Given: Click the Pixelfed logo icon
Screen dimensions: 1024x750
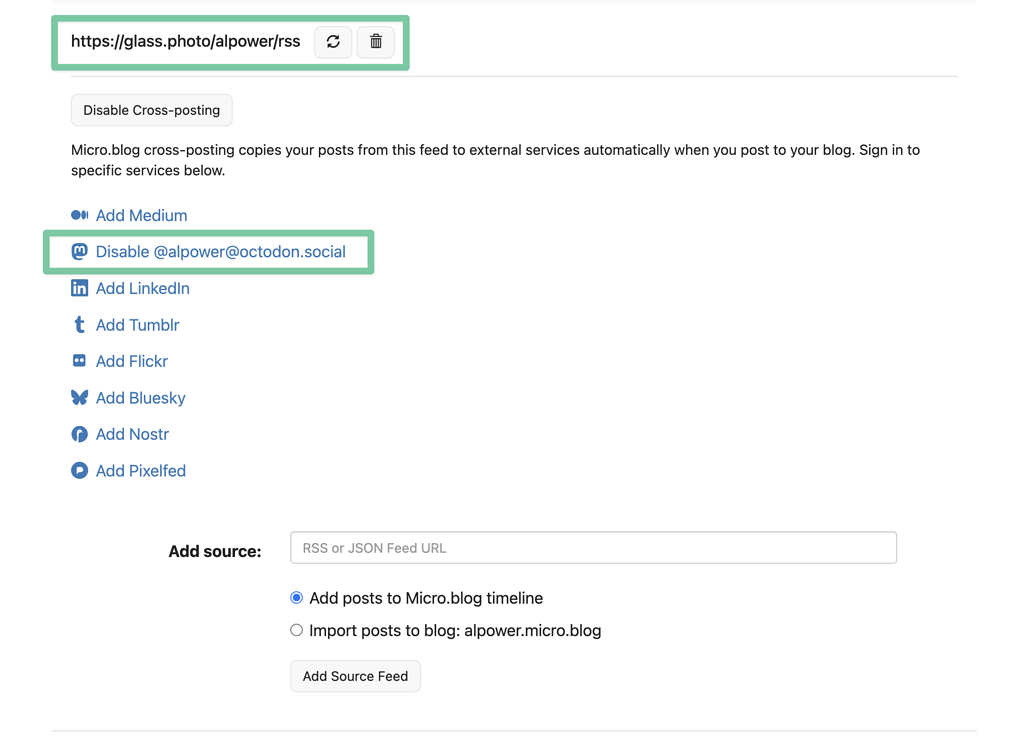Looking at the screenshot, I should [x=80, y=470].
